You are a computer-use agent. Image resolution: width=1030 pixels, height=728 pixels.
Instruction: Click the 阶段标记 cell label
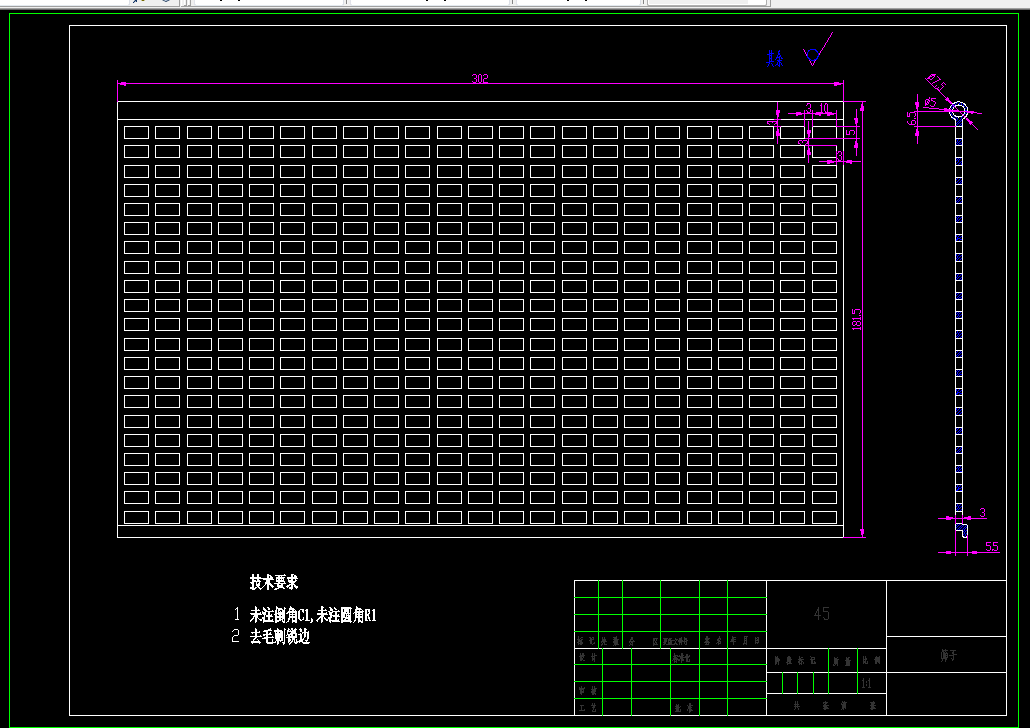coord(795,661)
